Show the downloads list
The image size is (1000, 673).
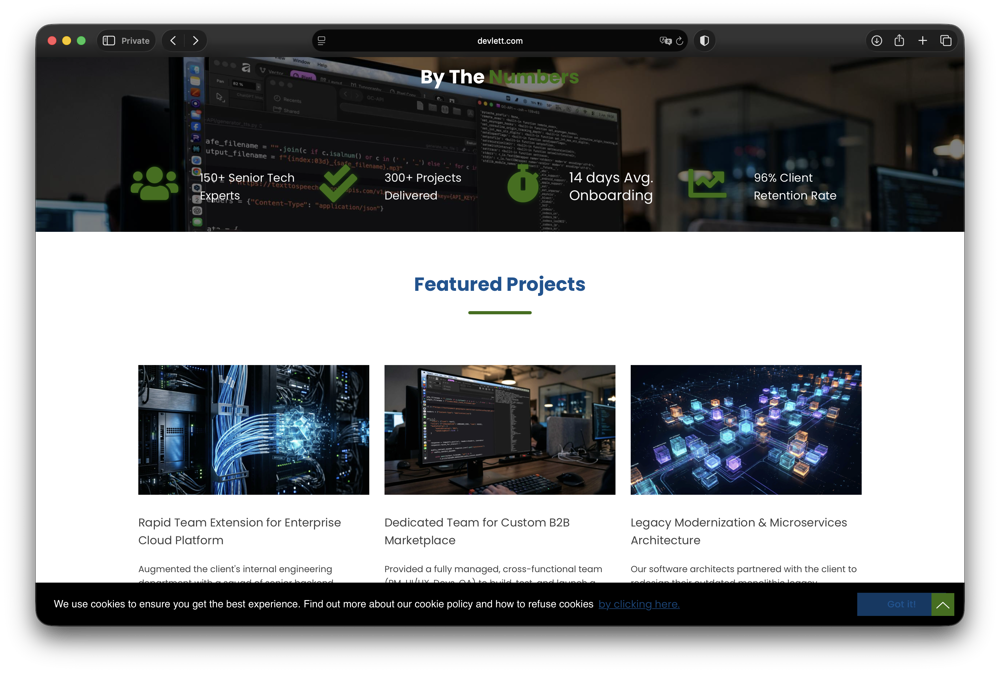tap(877, 41)
